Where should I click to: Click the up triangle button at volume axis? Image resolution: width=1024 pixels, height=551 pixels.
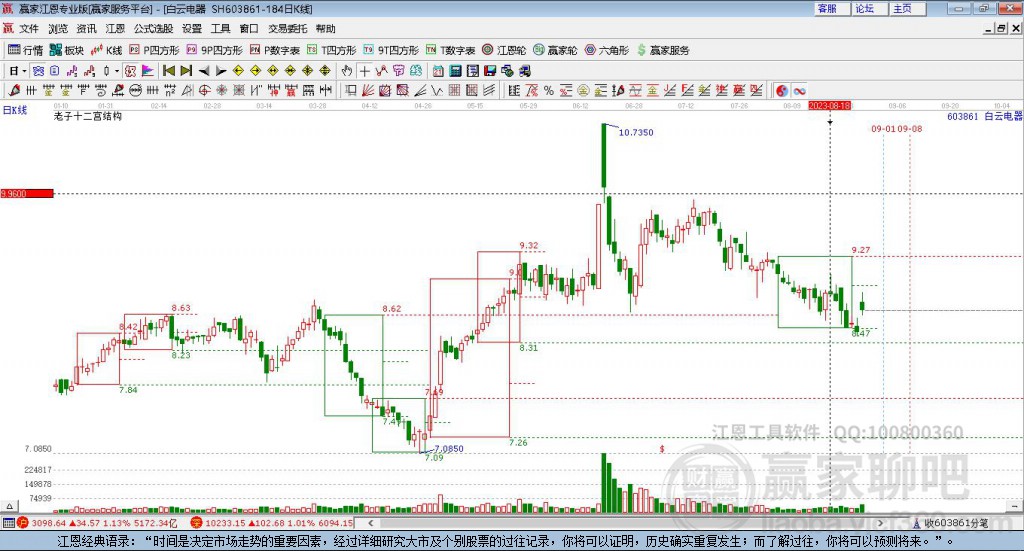point(9,506)
